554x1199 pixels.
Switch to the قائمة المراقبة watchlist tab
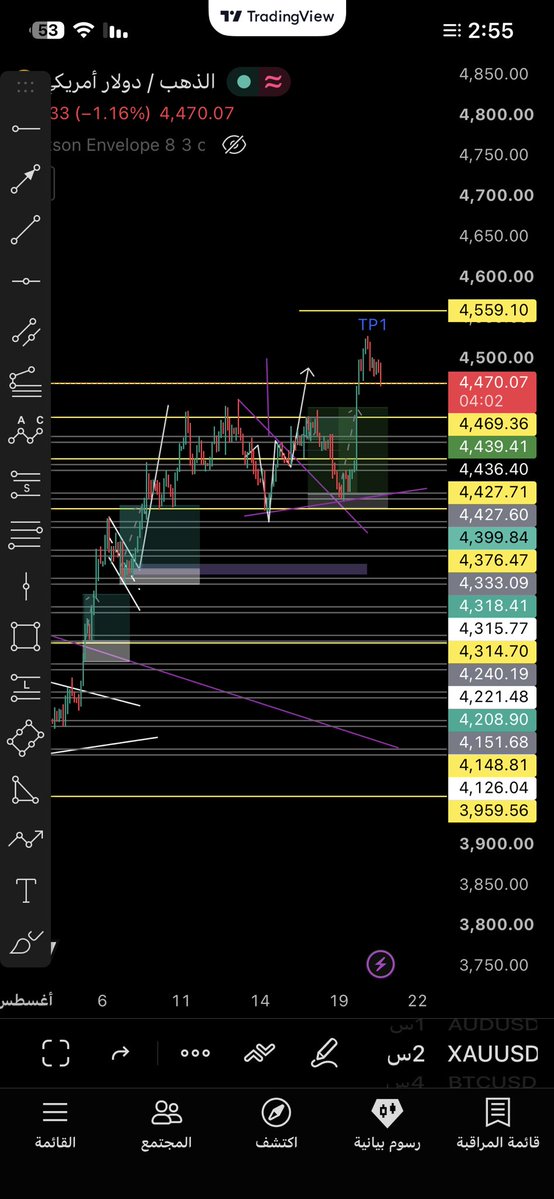point(498,1125)
